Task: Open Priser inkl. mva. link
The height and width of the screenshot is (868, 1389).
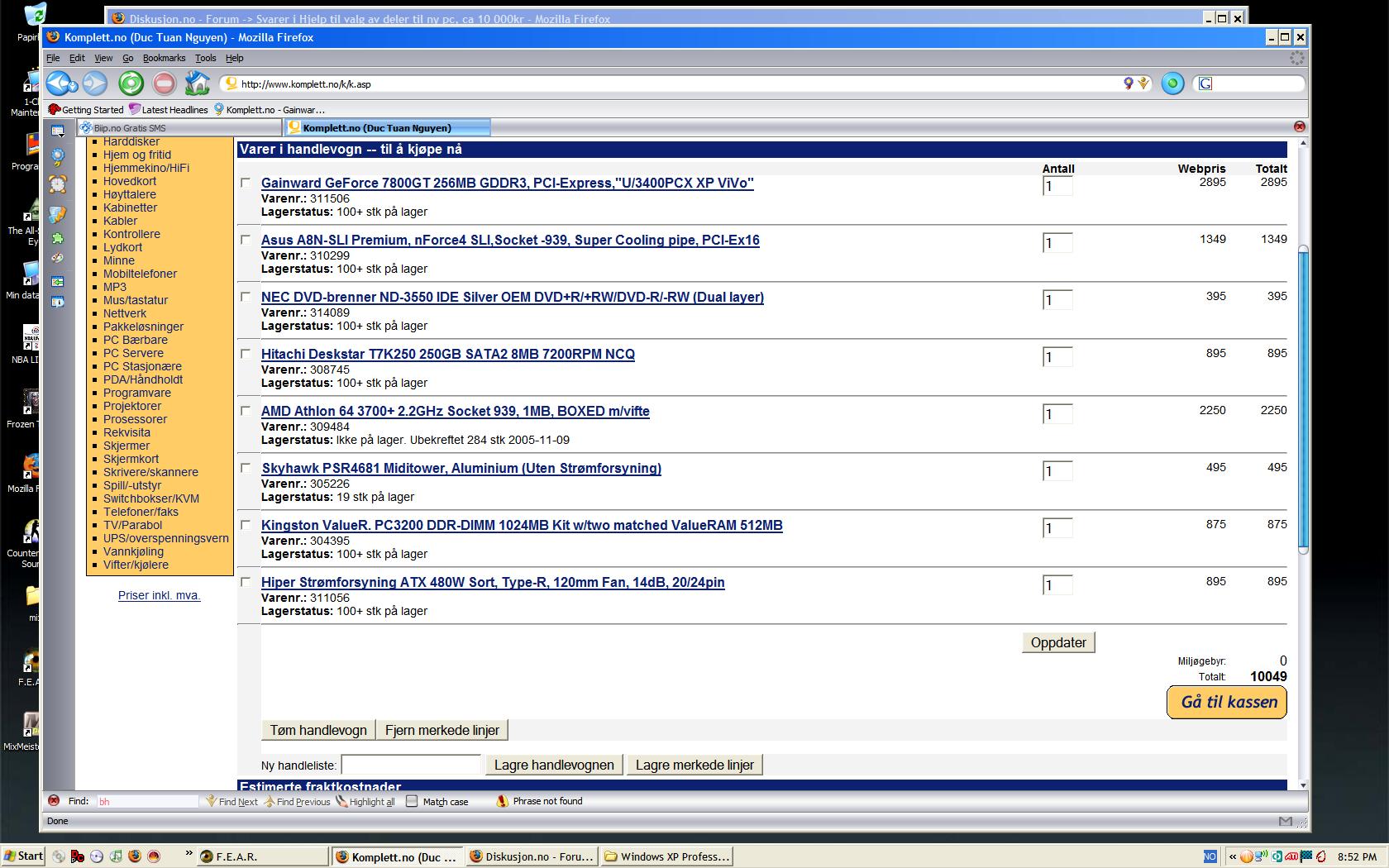Action: click(160, 595)
